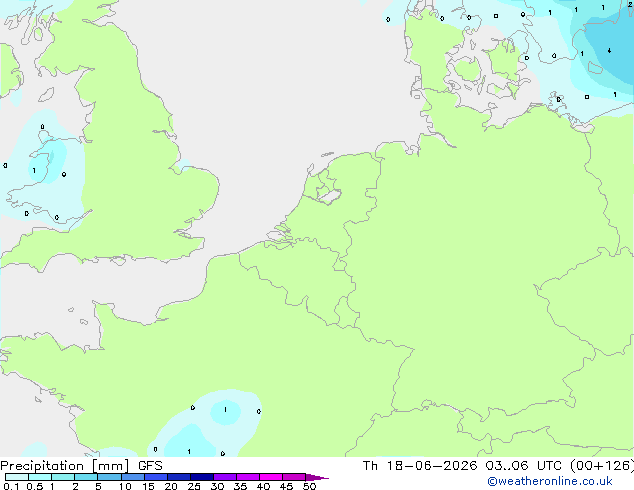Pick the 20–25 mm dark blue swatch

(x=179, y=477)
